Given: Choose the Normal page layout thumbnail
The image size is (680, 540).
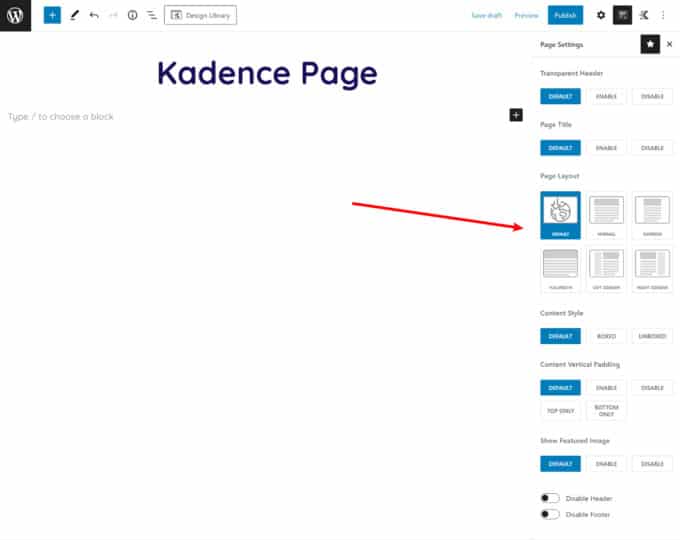Looking at the screenshot, I should [x=606, y=216].
